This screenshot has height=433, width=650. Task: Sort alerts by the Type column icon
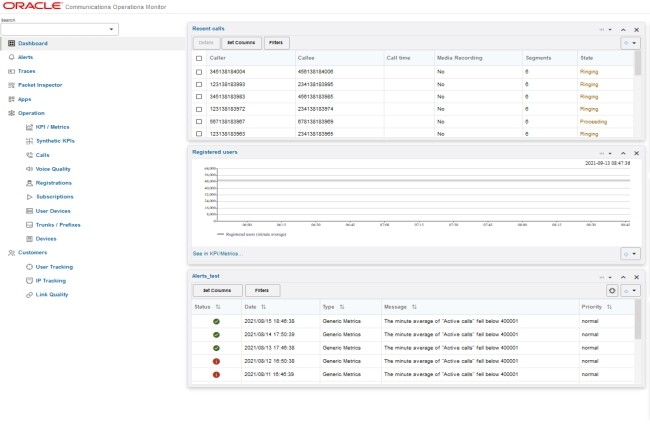click(342, 307)
